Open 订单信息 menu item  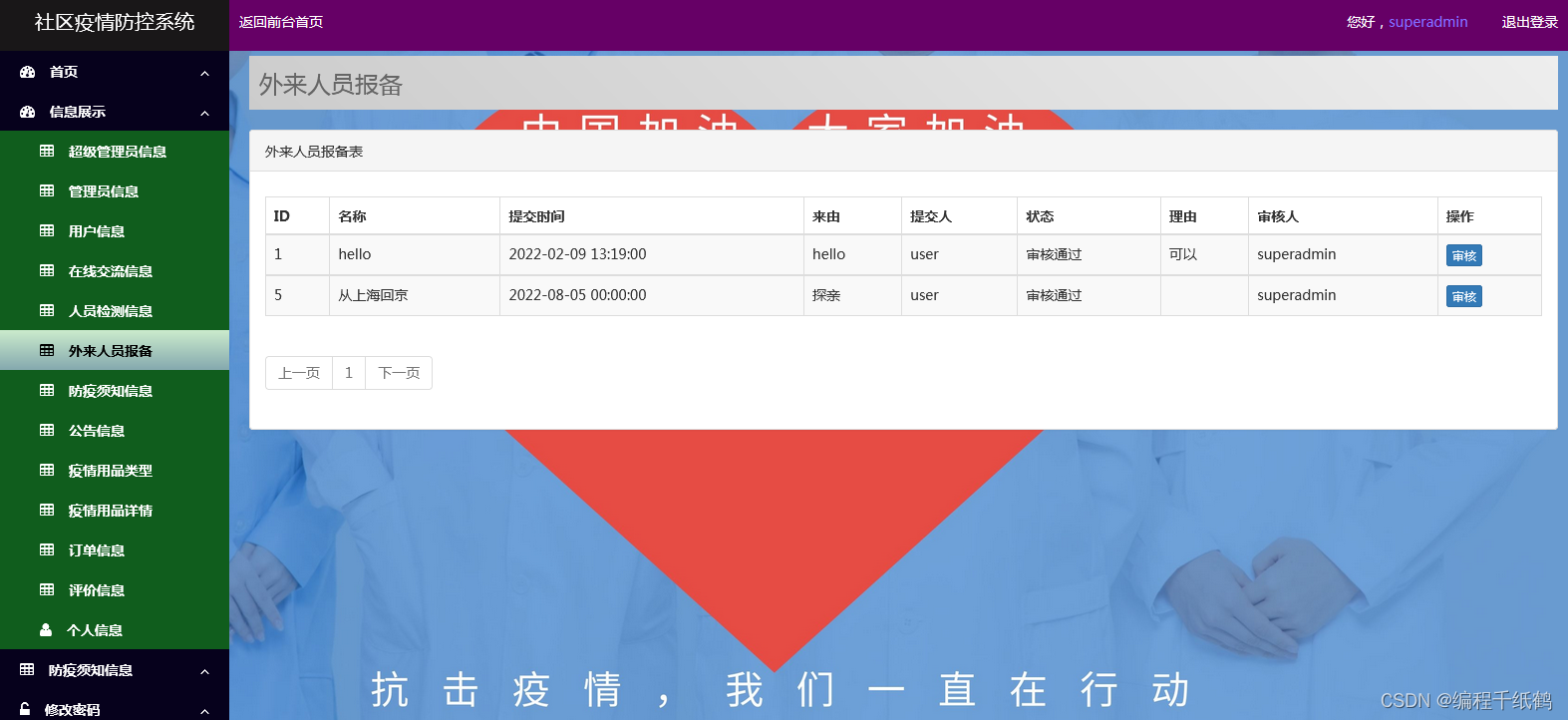coord(115,550)
